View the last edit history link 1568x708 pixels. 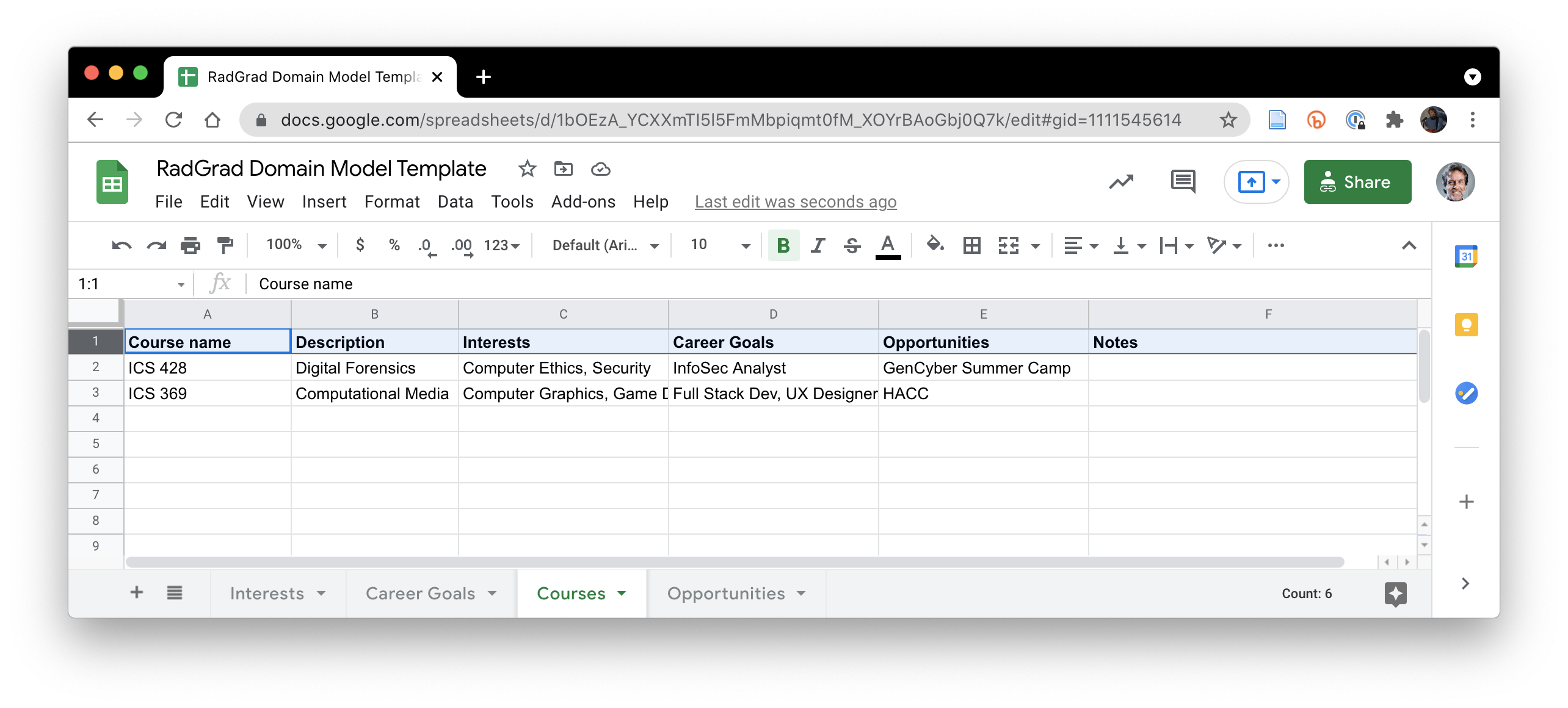tap(796, 201)
